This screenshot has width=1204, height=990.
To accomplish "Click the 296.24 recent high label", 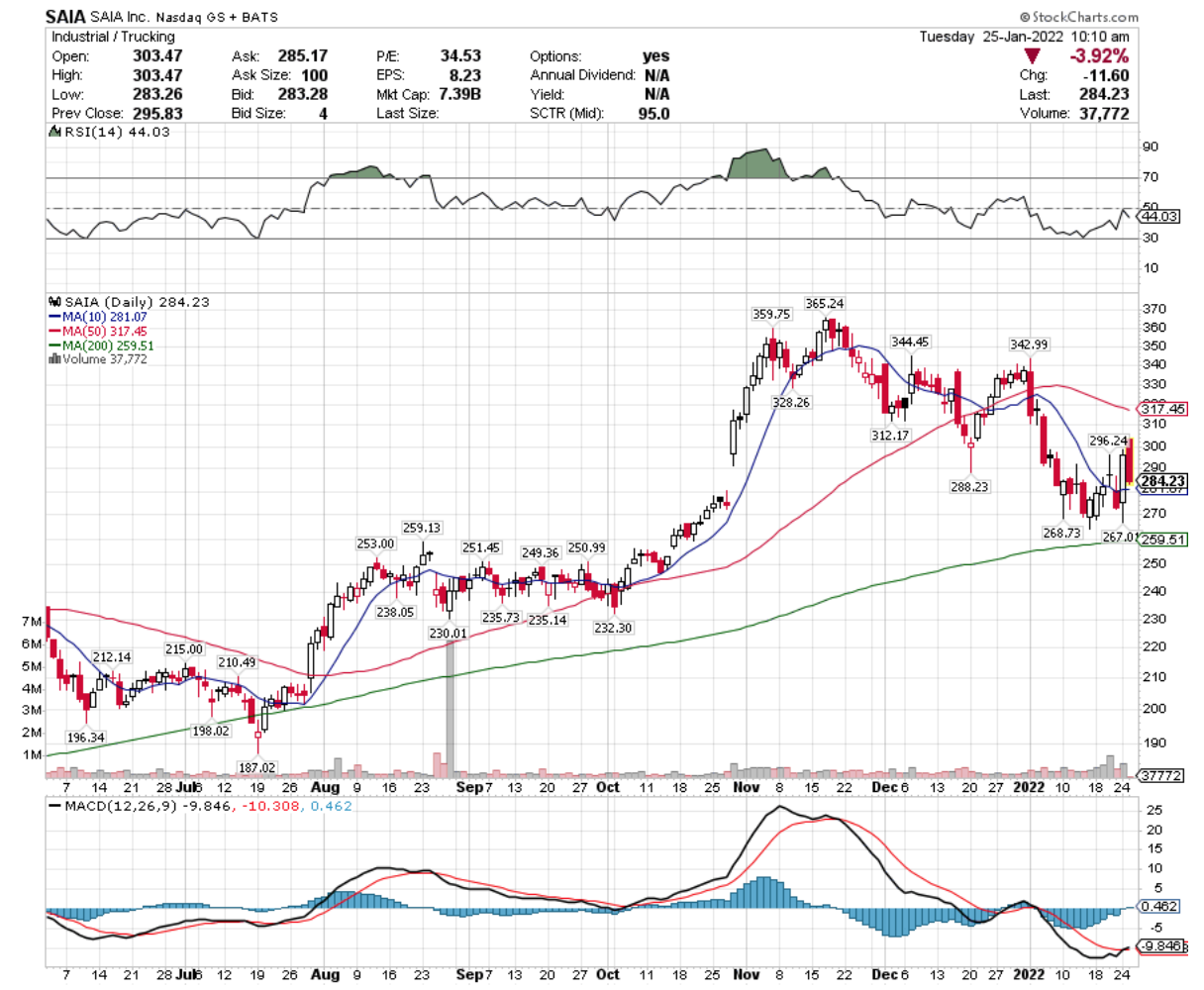I will (1109, 441).
